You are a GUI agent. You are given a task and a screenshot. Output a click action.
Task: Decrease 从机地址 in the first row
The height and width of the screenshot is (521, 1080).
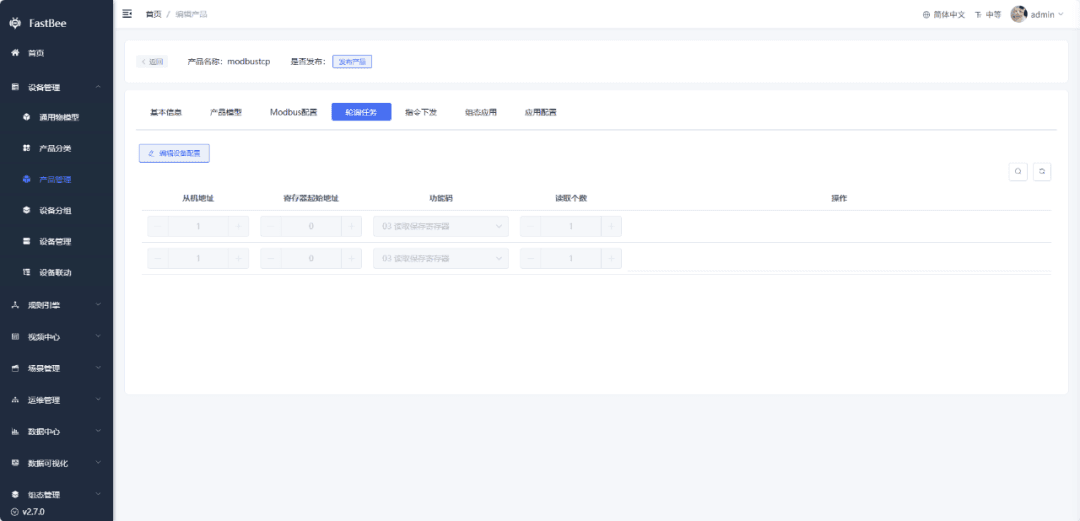158,226
